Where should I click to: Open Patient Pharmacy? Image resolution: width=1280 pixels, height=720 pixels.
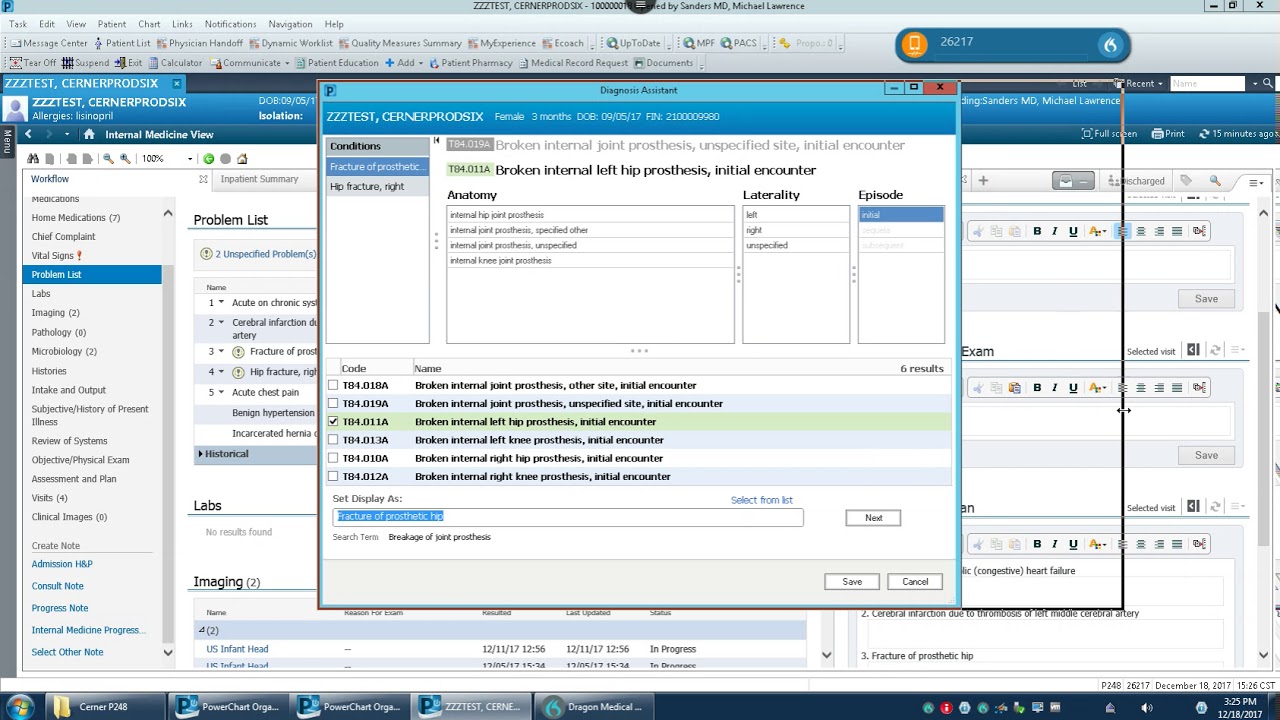point(470,63)
